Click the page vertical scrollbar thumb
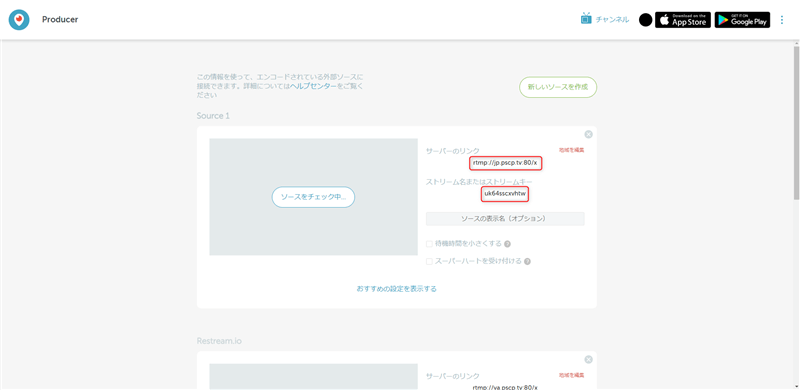Screen dimensions: 800x390 pos(796,123)
